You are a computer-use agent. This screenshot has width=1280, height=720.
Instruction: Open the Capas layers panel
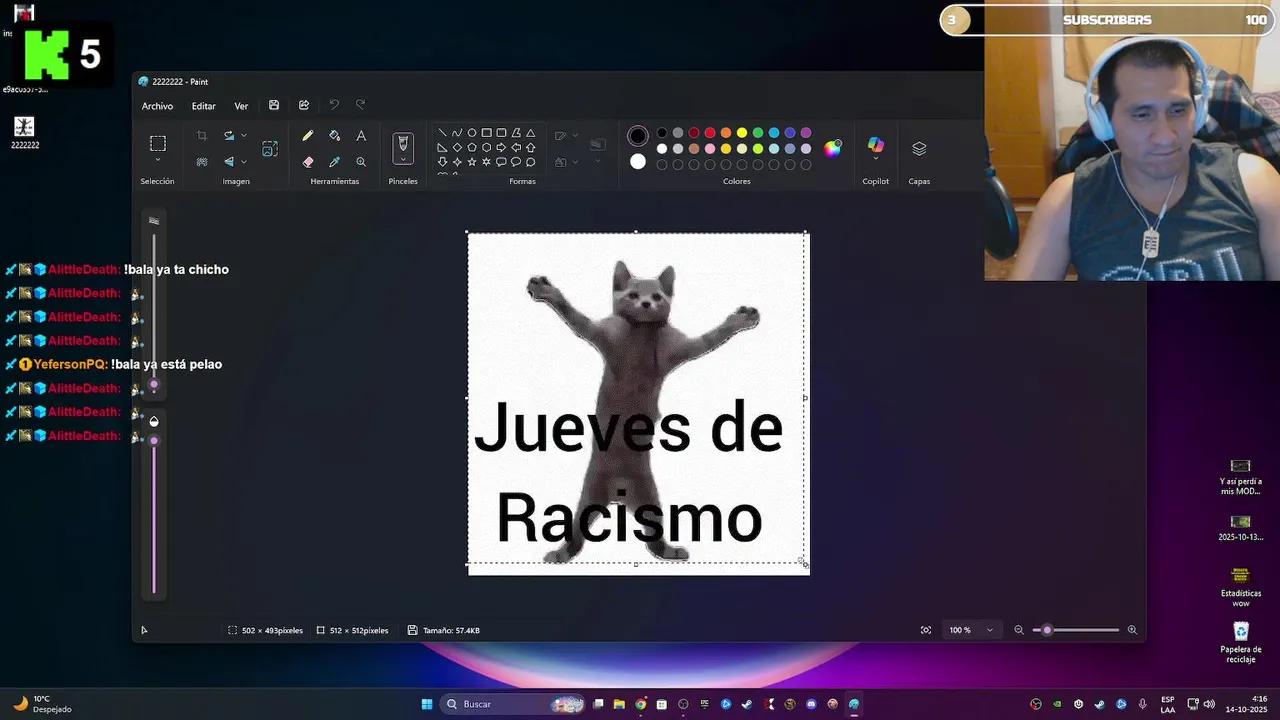(919, 148)
